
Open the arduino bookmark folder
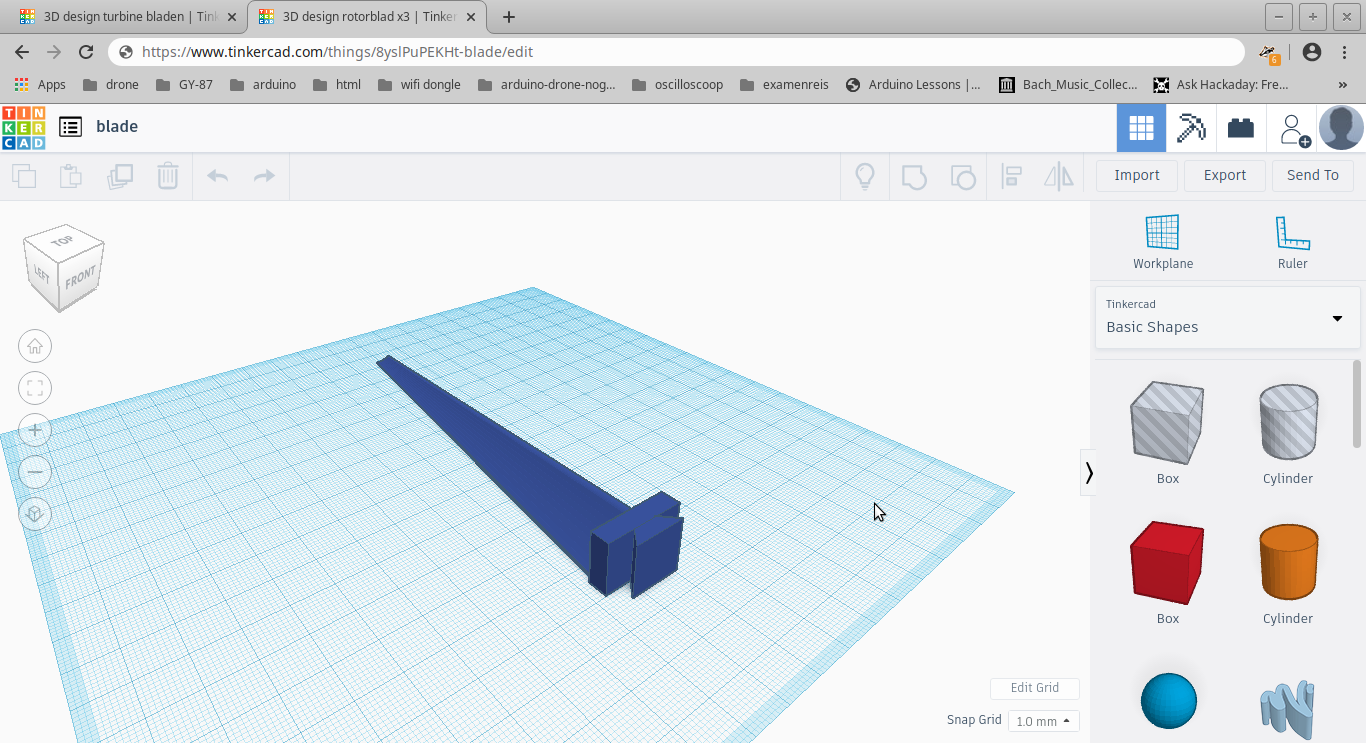[263, 85]
